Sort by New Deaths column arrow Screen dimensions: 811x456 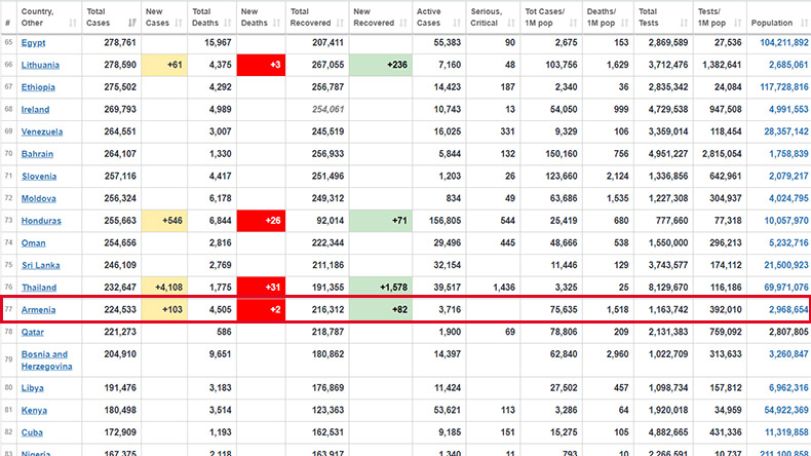277,23
